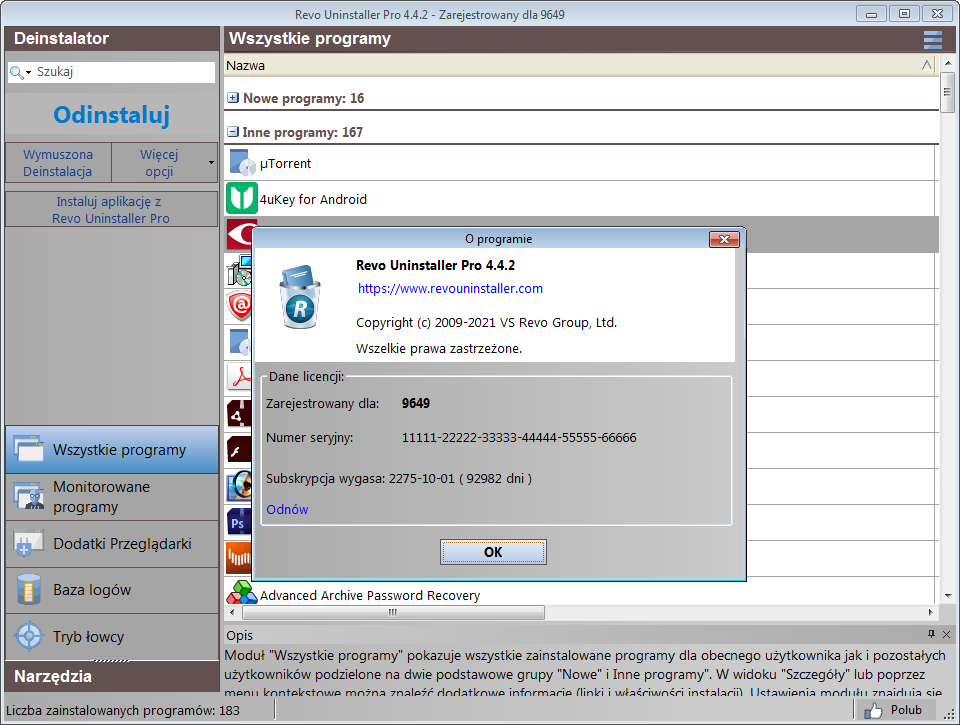This screenshot has width=960, height=725.
Task: Click the red shield @ program icon
Action: [239, 305]
